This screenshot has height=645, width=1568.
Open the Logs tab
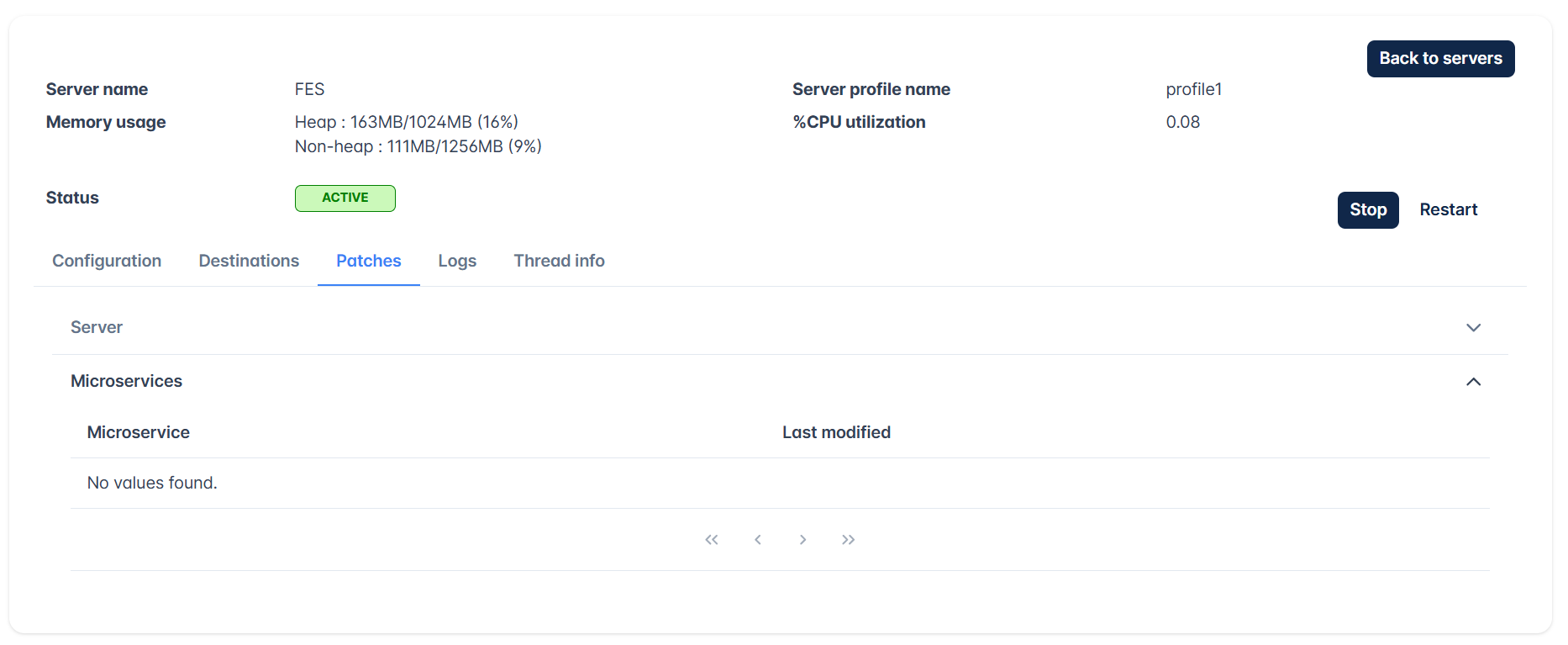(457, 261)
